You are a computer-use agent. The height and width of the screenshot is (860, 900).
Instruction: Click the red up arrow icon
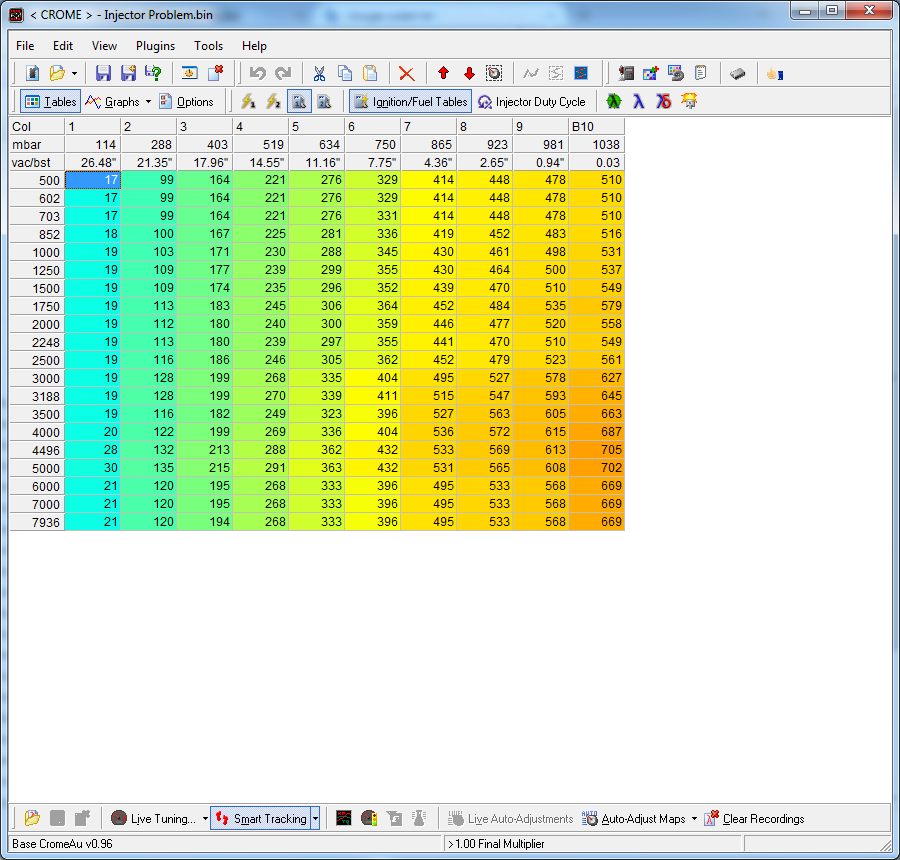pos(443,73)
